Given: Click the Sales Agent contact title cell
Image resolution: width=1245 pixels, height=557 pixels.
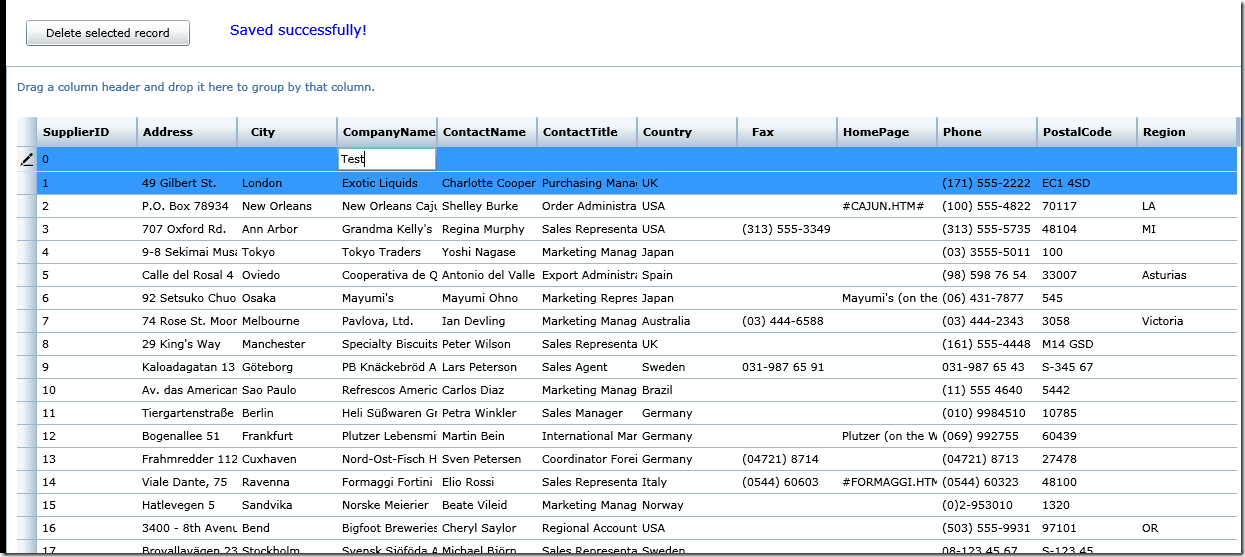Looking at the screenshot, I should (587, 367).
